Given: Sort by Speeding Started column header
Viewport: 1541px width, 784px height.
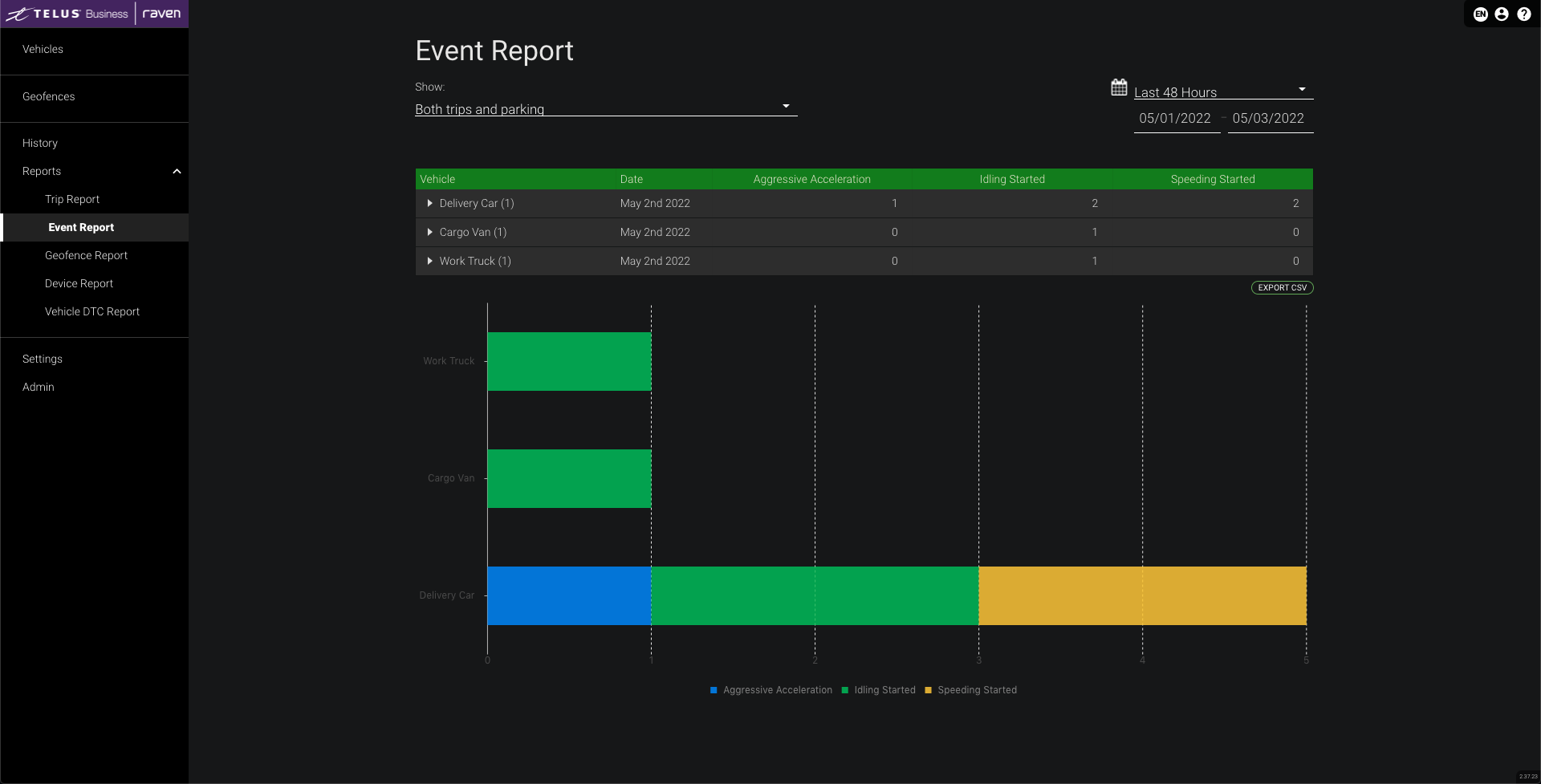Looking at the screenshot, I should pyautogui.click(x=1213, y=179).
